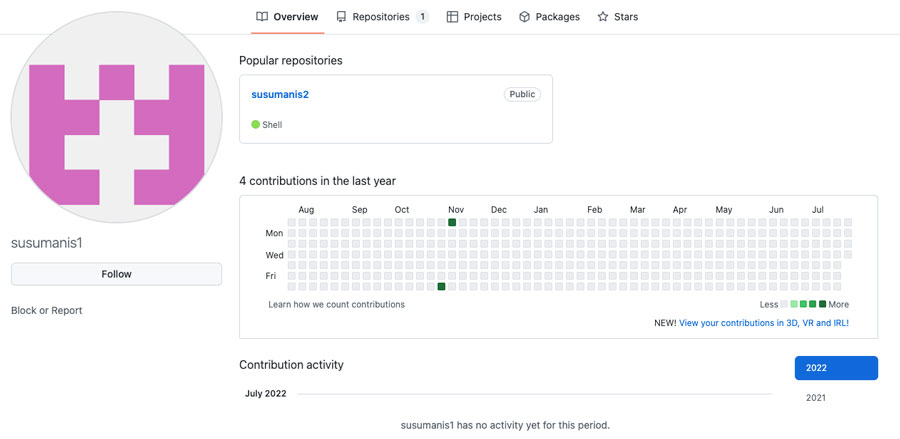Open the Projects tab
The width and height of the screenshot is (900, 439).
pos(474,17)
